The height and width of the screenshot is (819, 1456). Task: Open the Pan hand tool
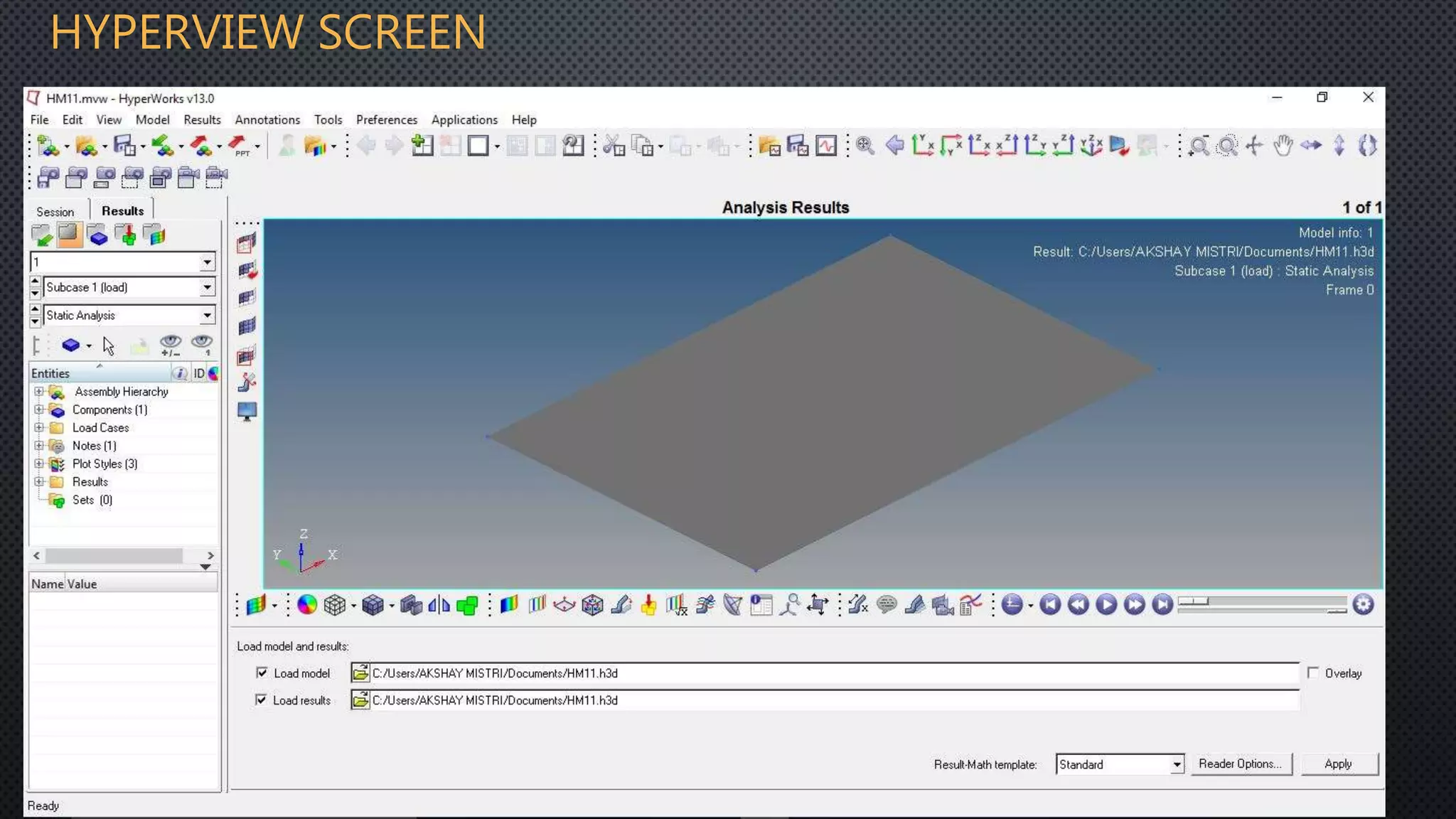[1283, 146]
